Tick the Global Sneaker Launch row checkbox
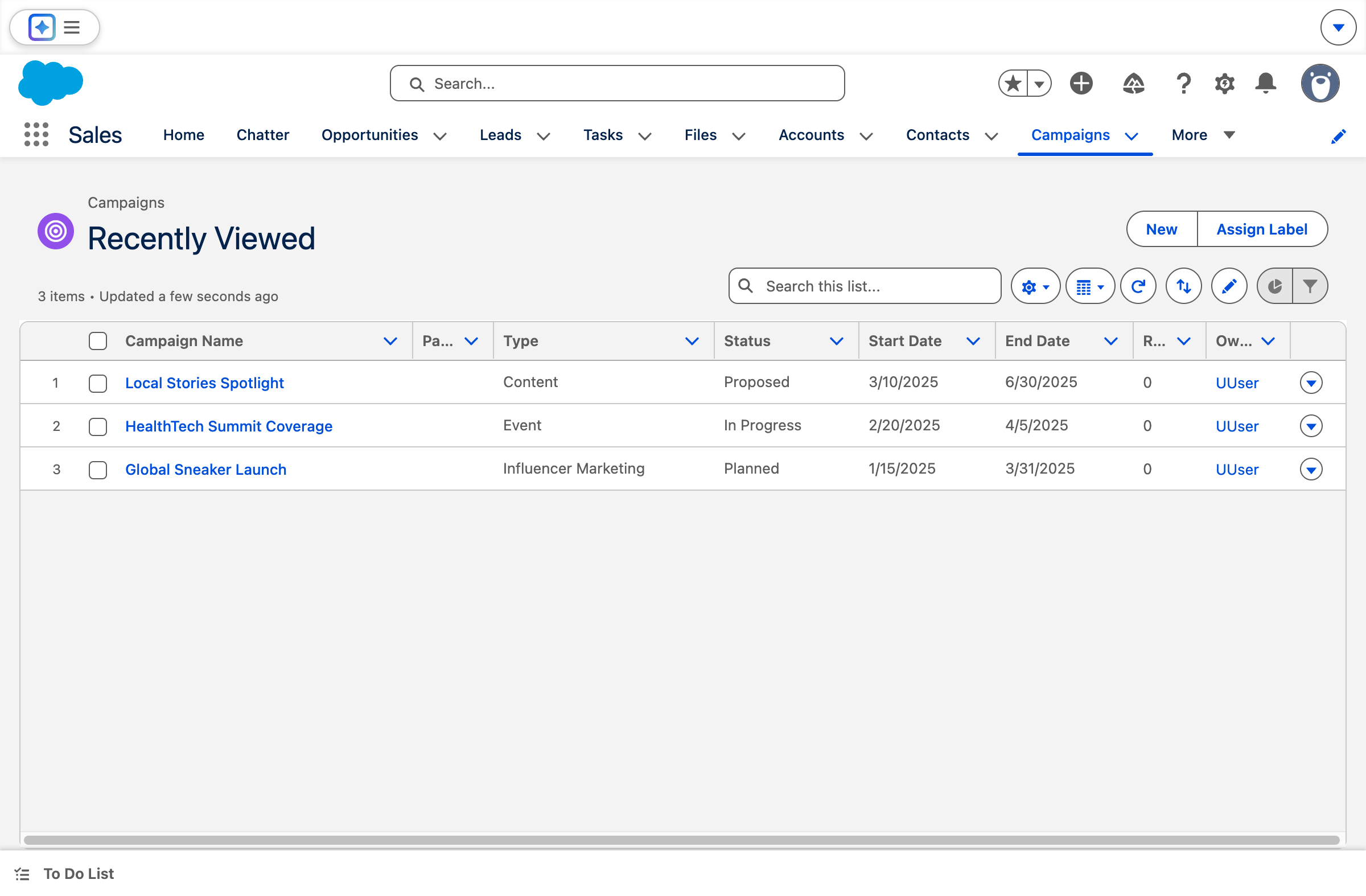This screenshot has width=1366, height=896. (x=98, y=470)
